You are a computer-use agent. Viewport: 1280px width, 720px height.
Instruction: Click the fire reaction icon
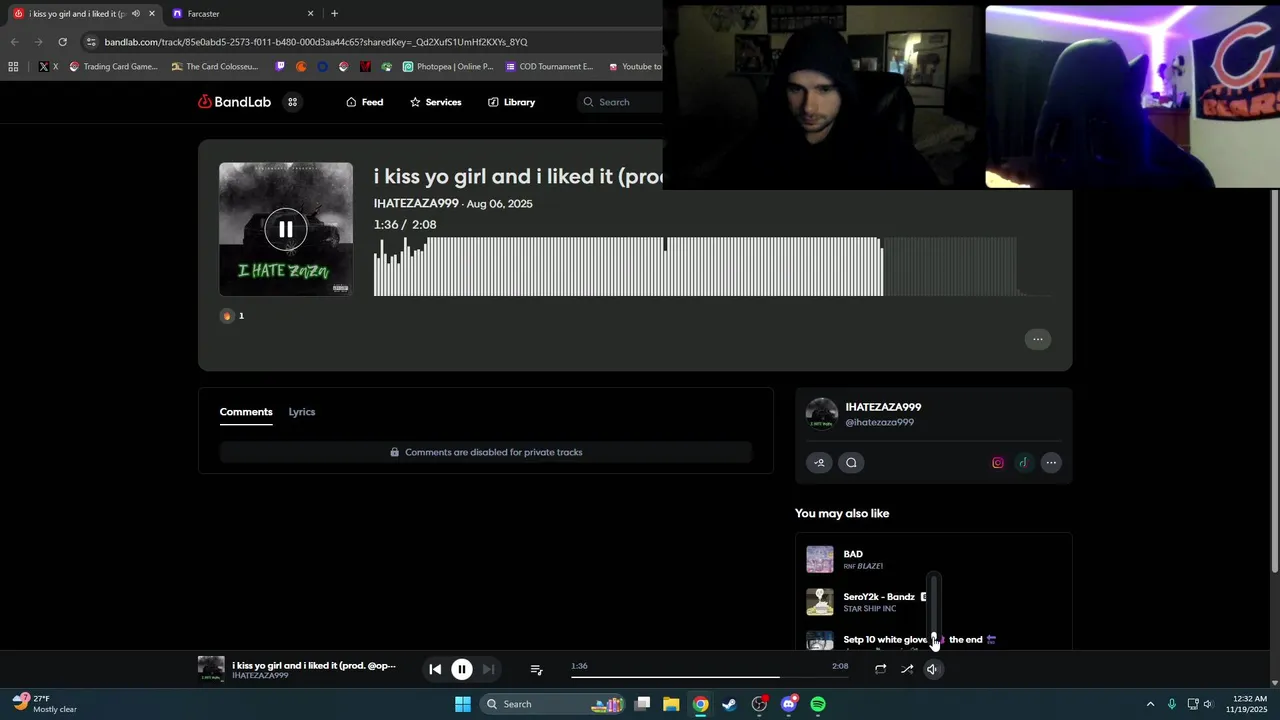click(x=227, y=316)
